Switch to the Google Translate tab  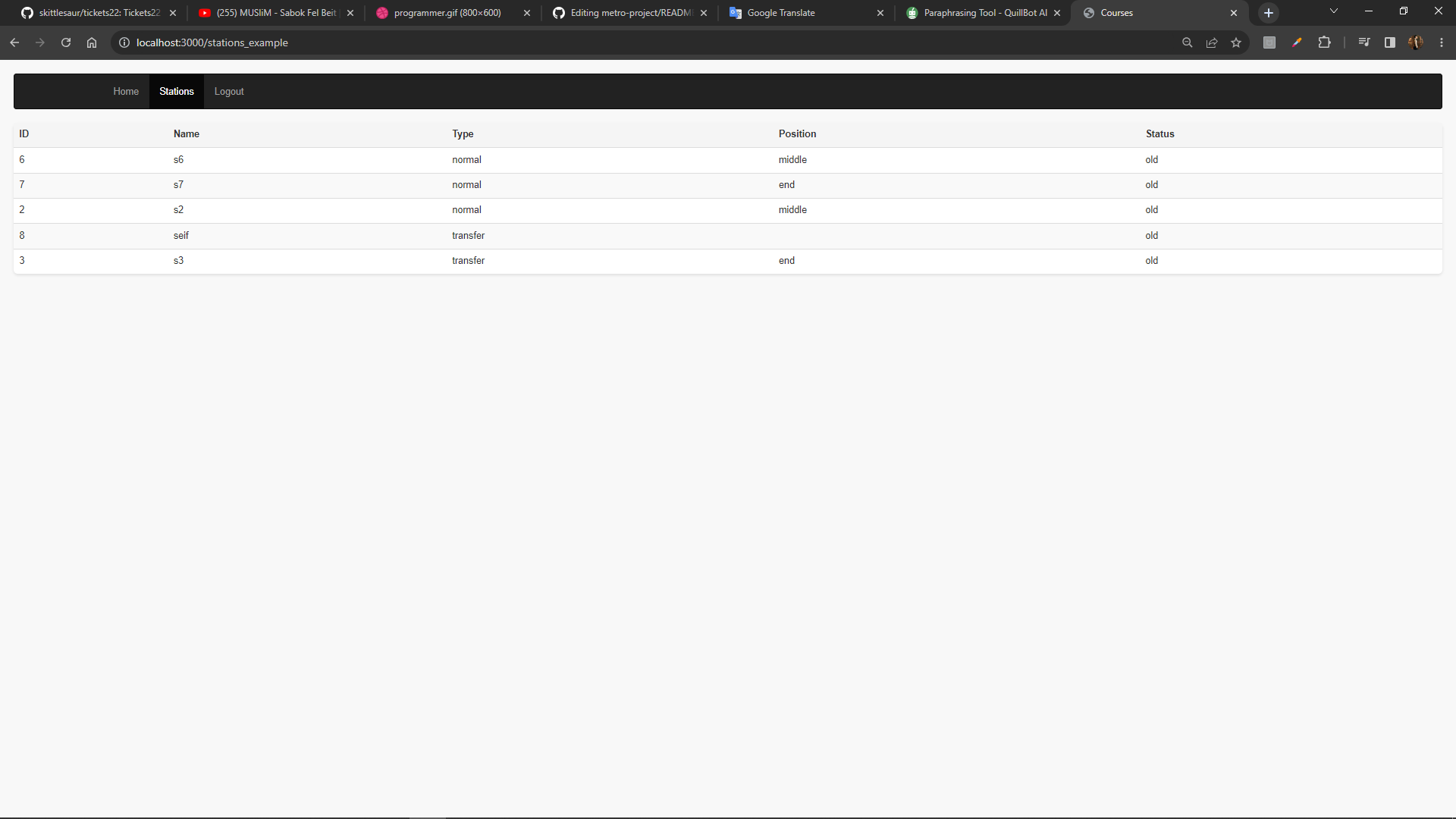780,13
